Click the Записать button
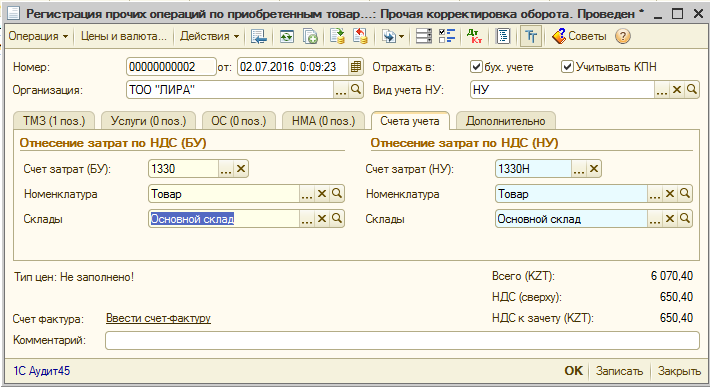The image size is (710, 390). pos(619,371)
